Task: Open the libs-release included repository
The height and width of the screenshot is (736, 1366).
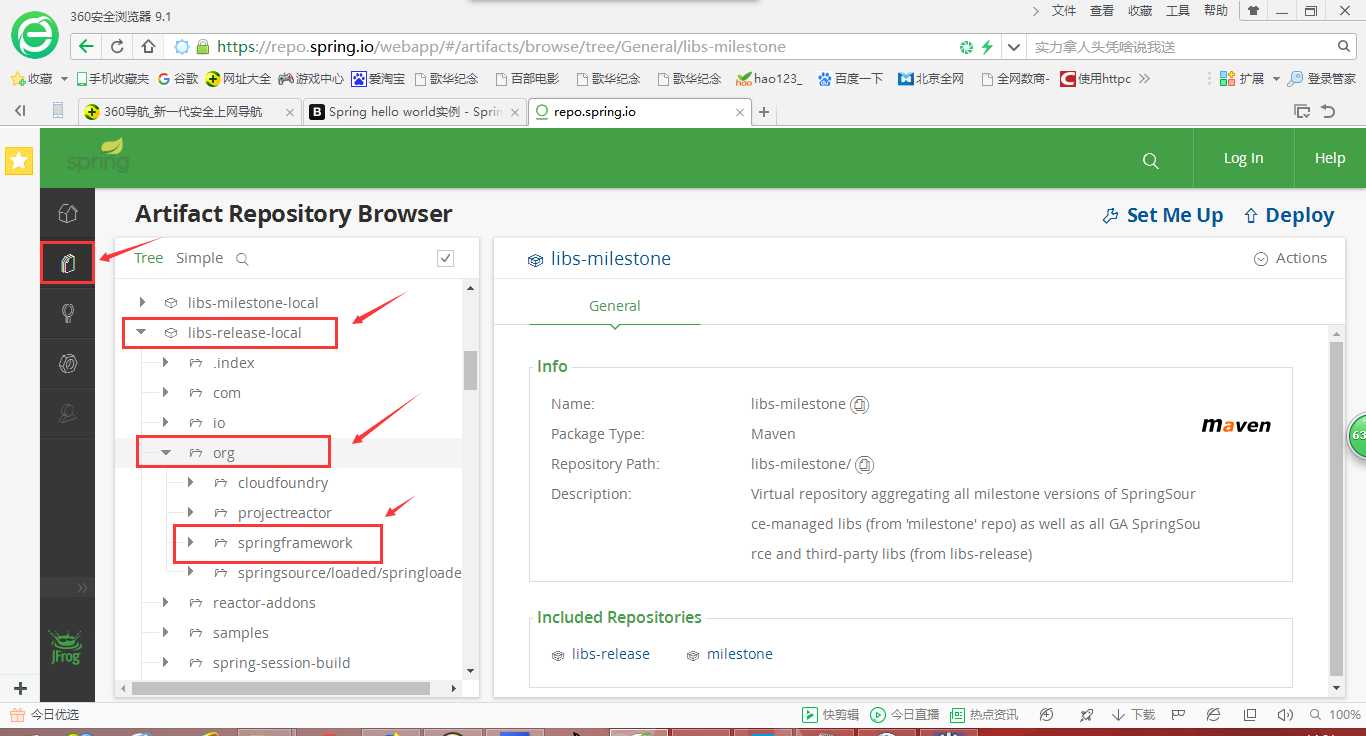Action: click(611, 654)
